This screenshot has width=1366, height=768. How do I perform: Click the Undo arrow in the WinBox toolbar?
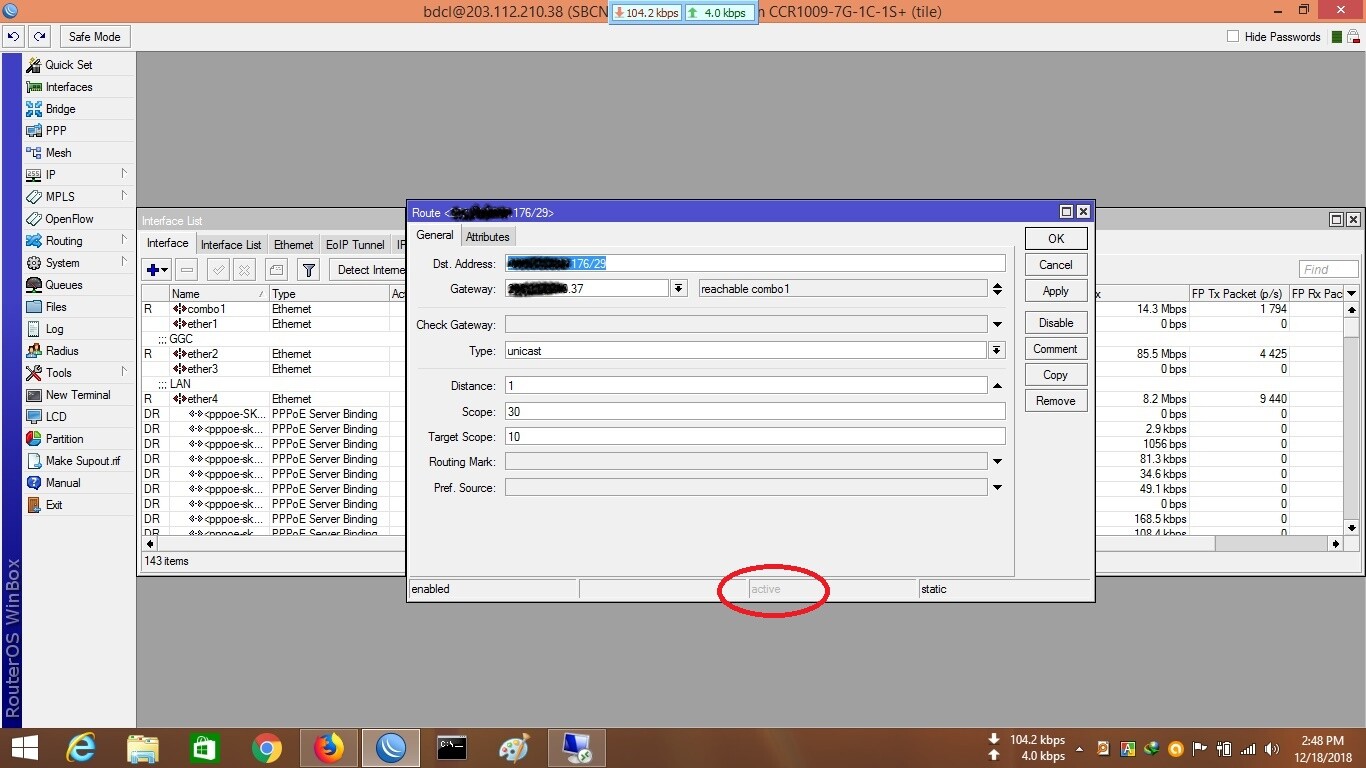tap(13, 37)
